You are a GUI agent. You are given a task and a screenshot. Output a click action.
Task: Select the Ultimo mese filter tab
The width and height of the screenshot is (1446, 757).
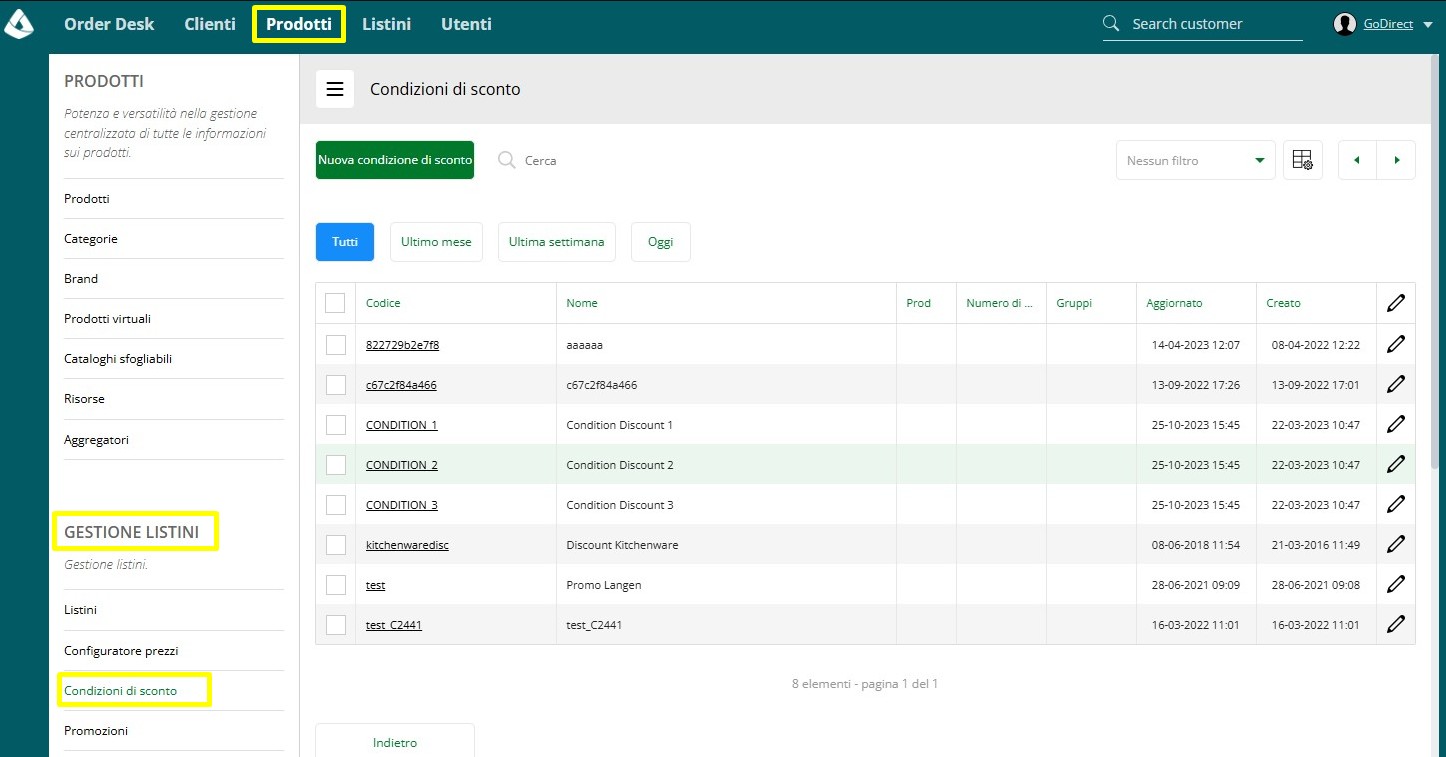[436, 242]
